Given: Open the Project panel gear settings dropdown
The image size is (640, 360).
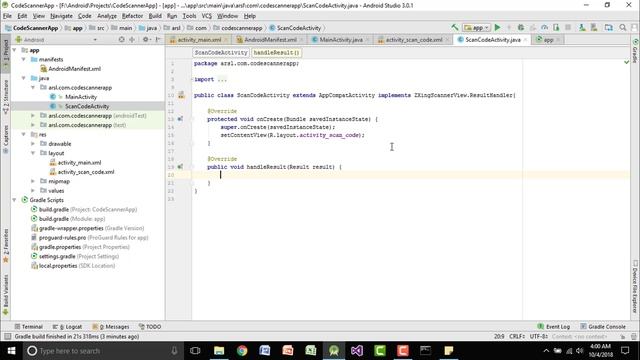Looking at the screenshot, I should click(146, 40).
